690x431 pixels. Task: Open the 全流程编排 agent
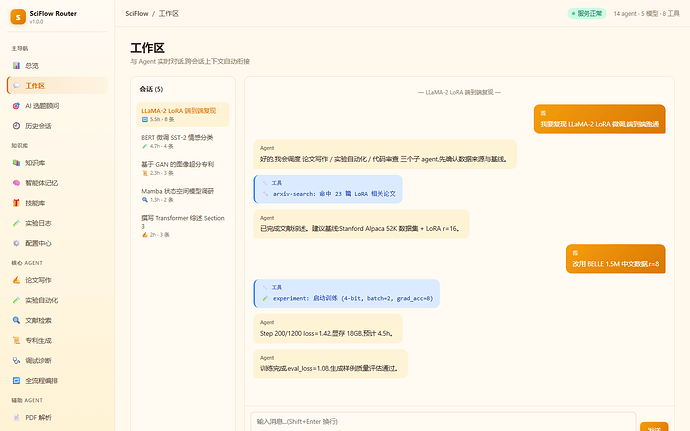click(x=57, y=380)
